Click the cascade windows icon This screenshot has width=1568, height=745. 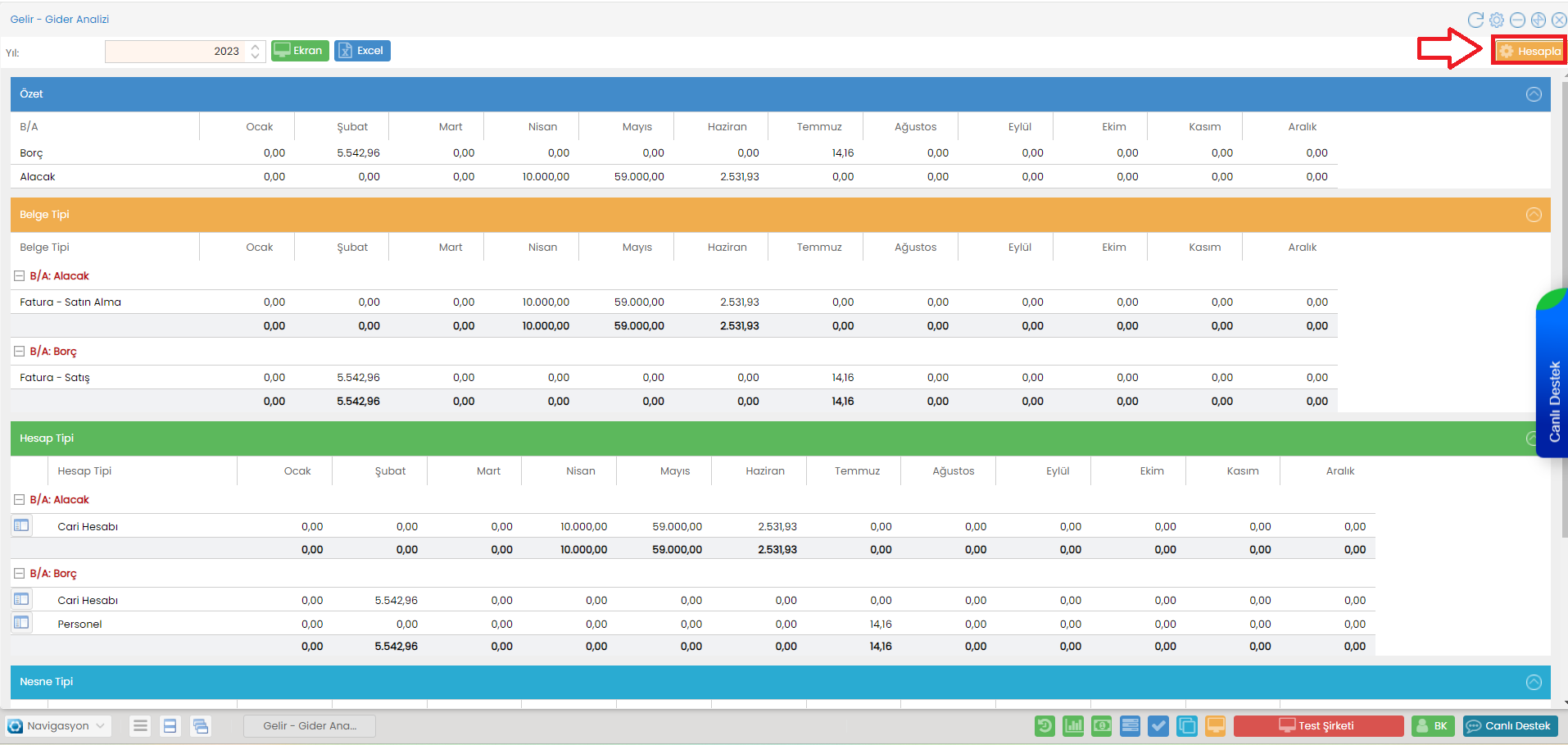[201, 726]
